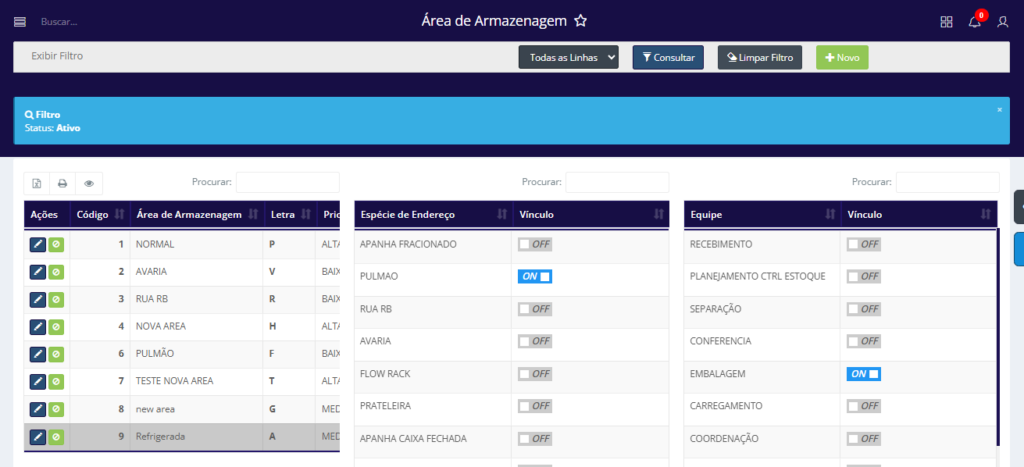The height and width of the screenshot is (467, 1024).
Task: Enable the RECEBIMENTO vínculo toggle
Action: click(x=863, y=245)
